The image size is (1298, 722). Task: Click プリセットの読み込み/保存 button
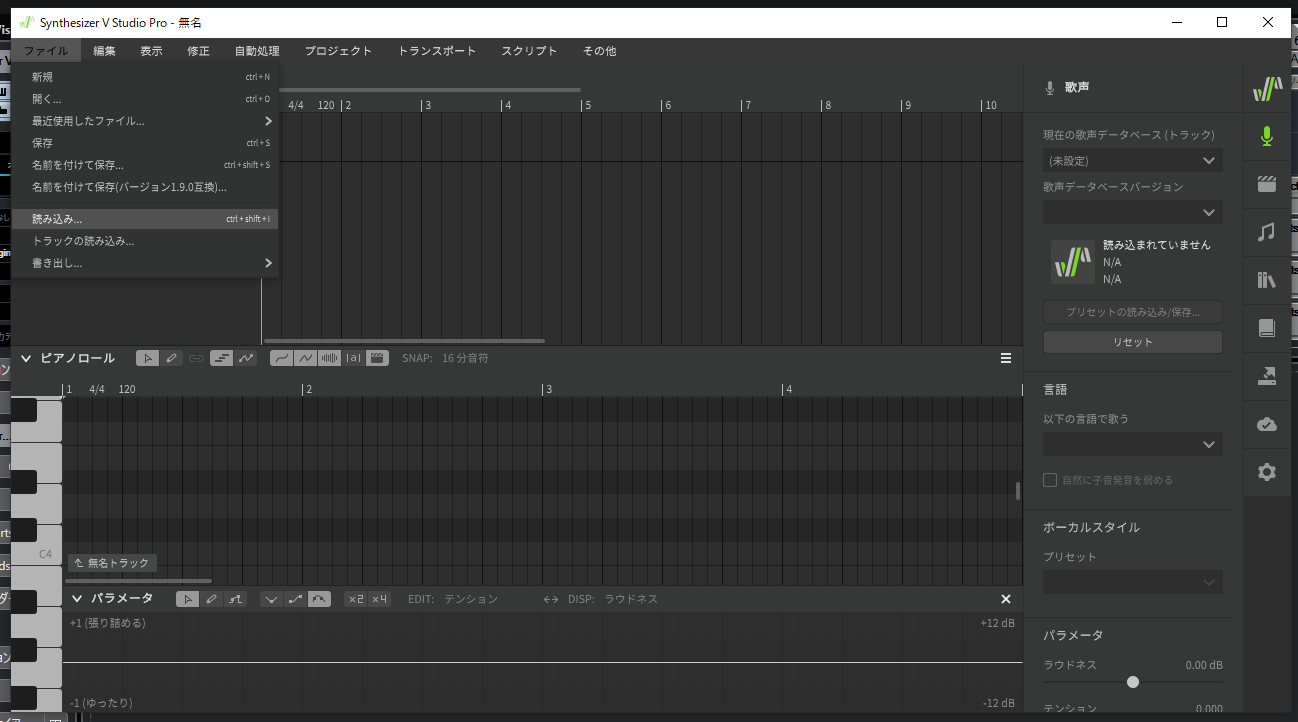1132,312
